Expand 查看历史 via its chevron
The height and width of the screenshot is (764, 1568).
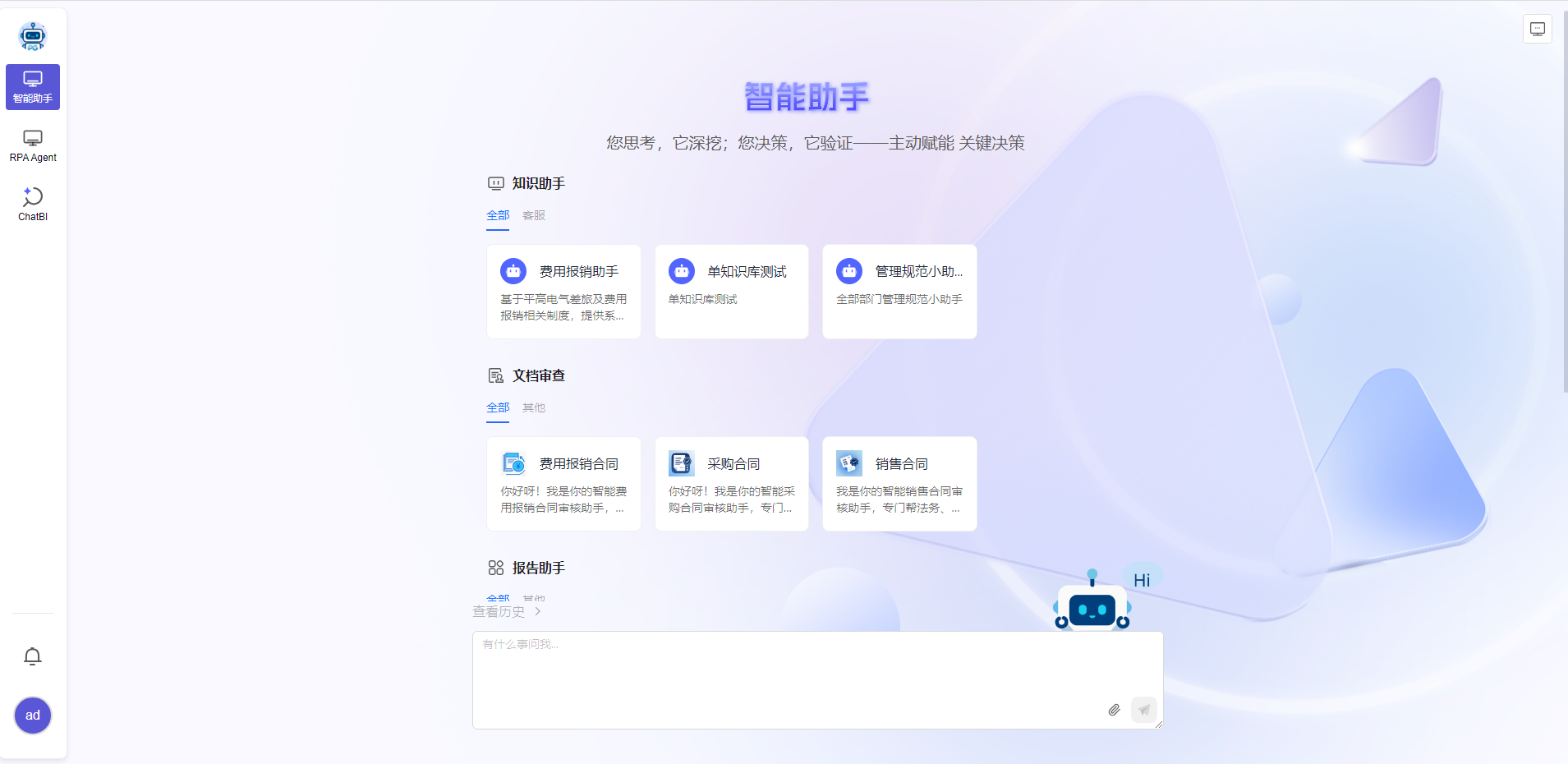538,611
